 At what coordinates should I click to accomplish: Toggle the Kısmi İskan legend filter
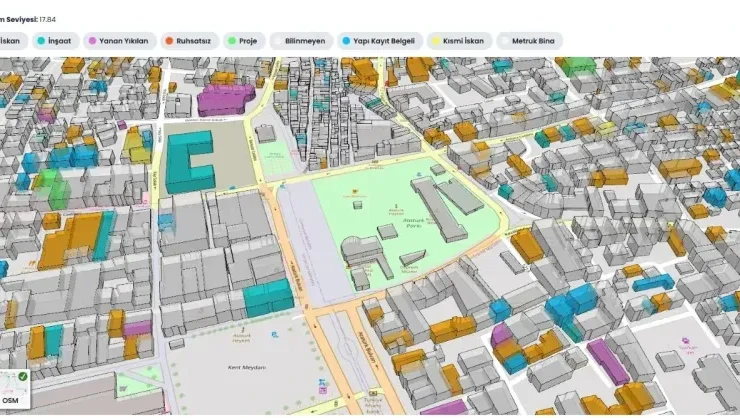(x=459, y=41)
